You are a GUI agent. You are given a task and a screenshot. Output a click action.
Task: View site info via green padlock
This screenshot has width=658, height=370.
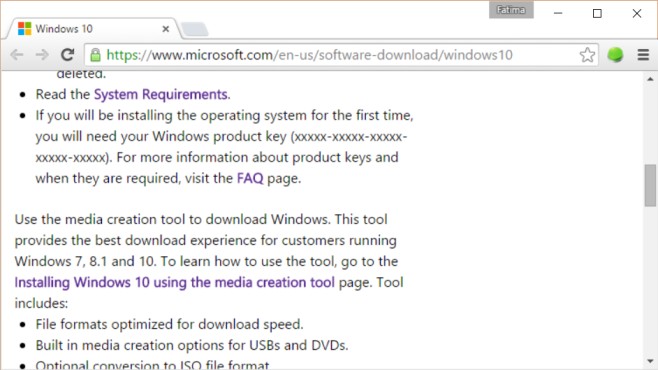[x=96, y=55]
